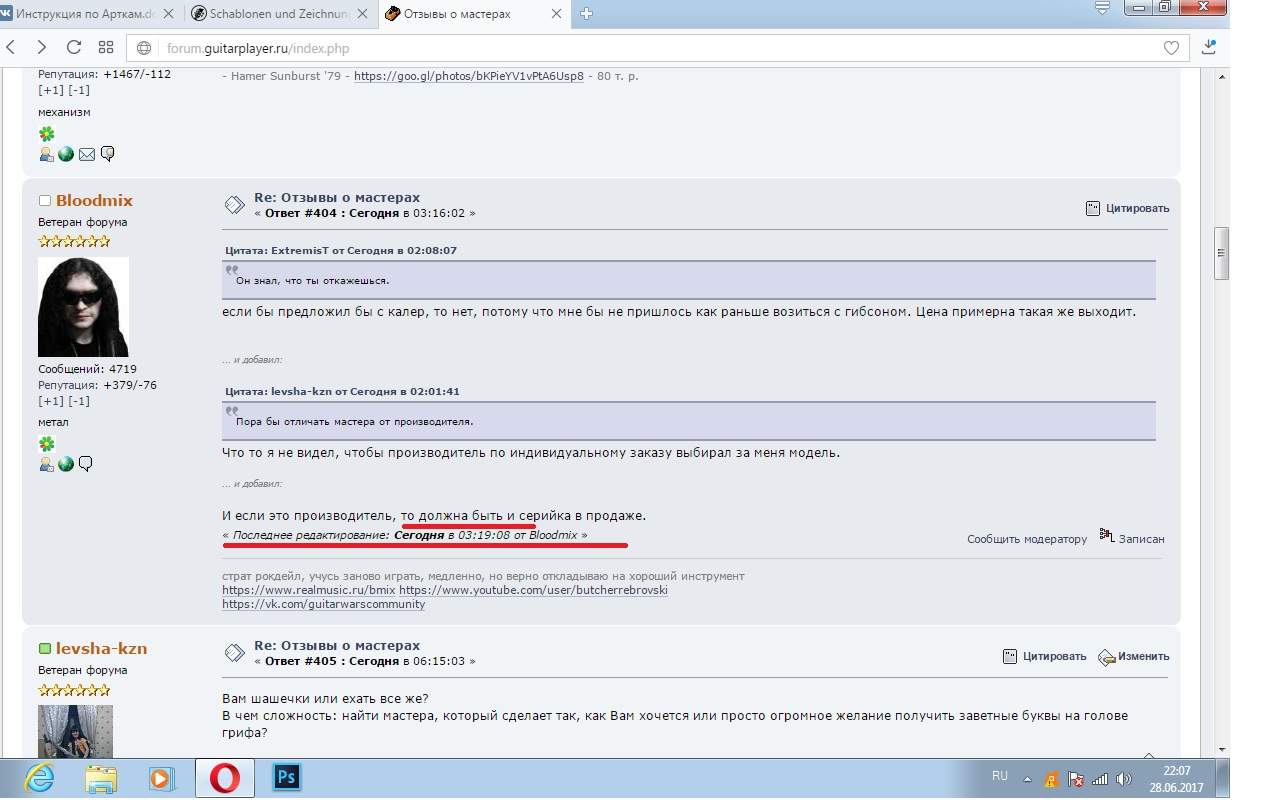Open the YouTube butcherrebrovski signature link
1280x800 pixels.
coord(533,590)
